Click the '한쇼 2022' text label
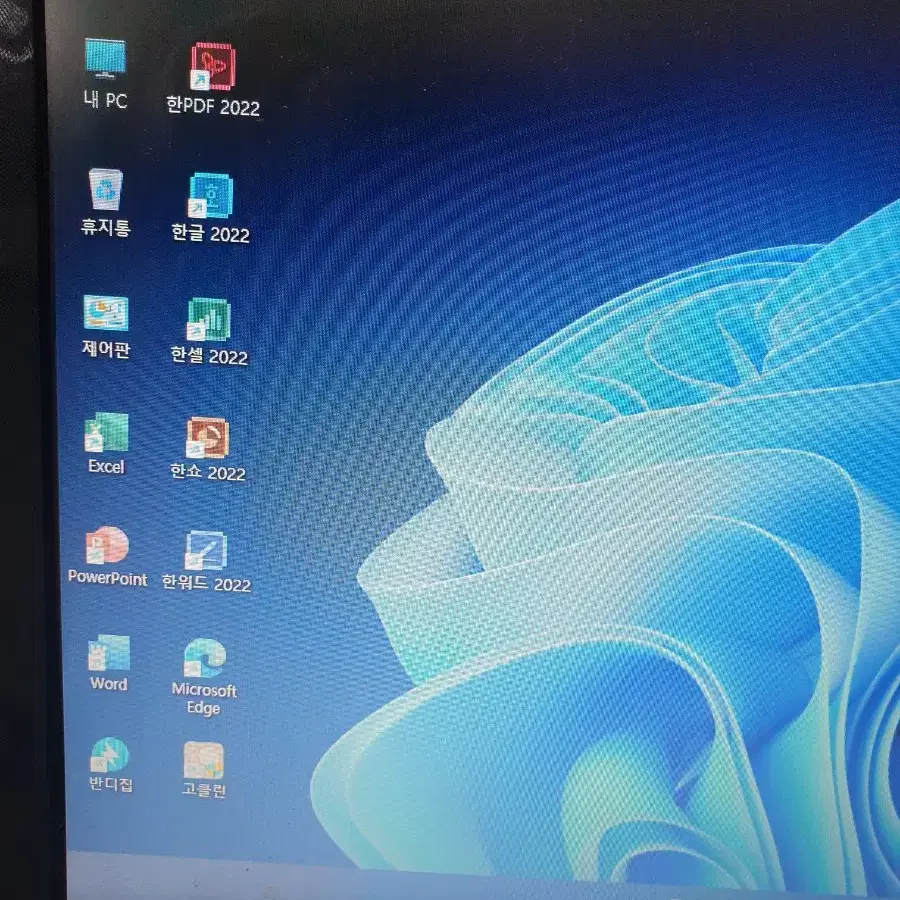The height and width of the screenshot is (900, 900). (x=208, y=472)
